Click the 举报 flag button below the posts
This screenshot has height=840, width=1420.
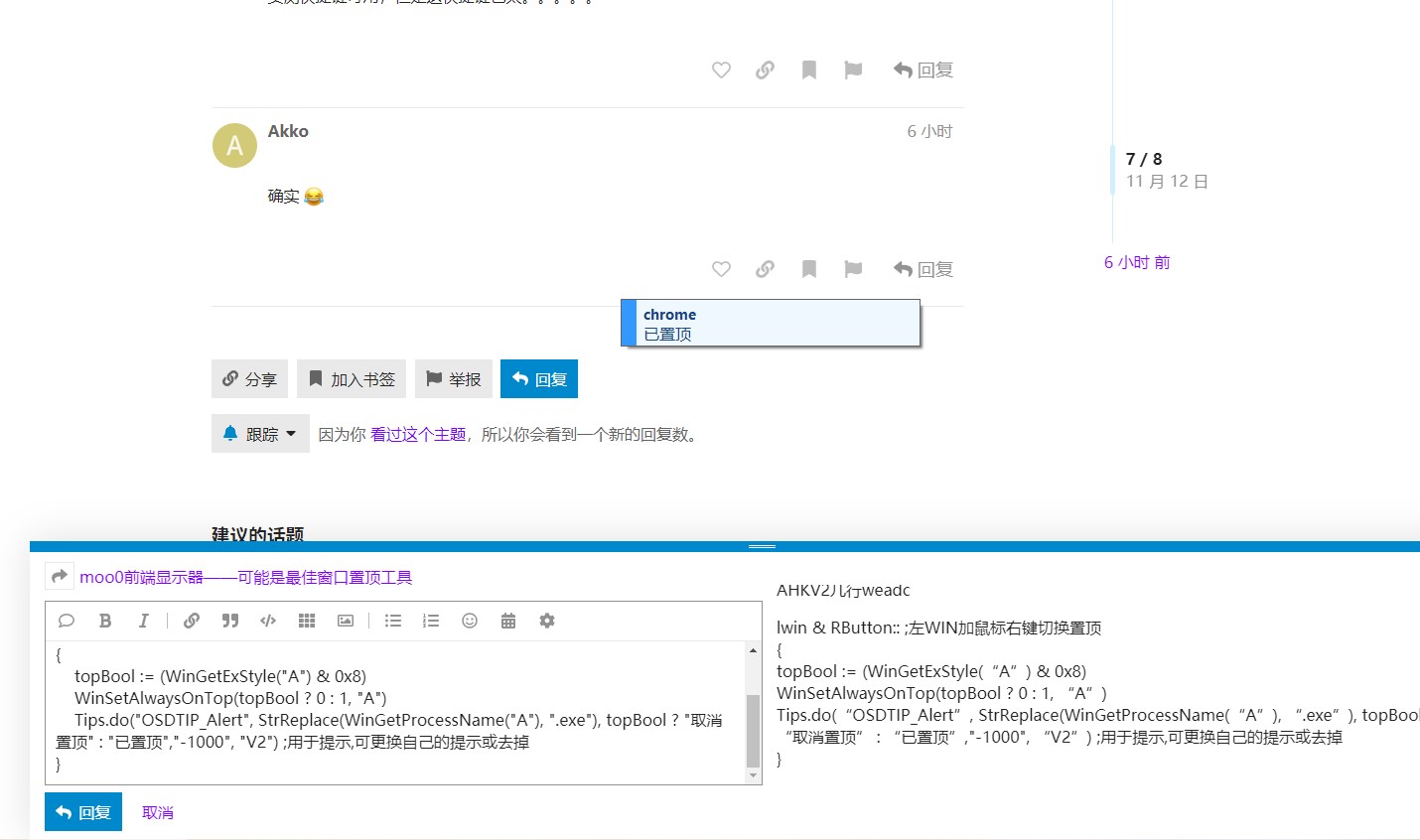[x=453, y=379]
